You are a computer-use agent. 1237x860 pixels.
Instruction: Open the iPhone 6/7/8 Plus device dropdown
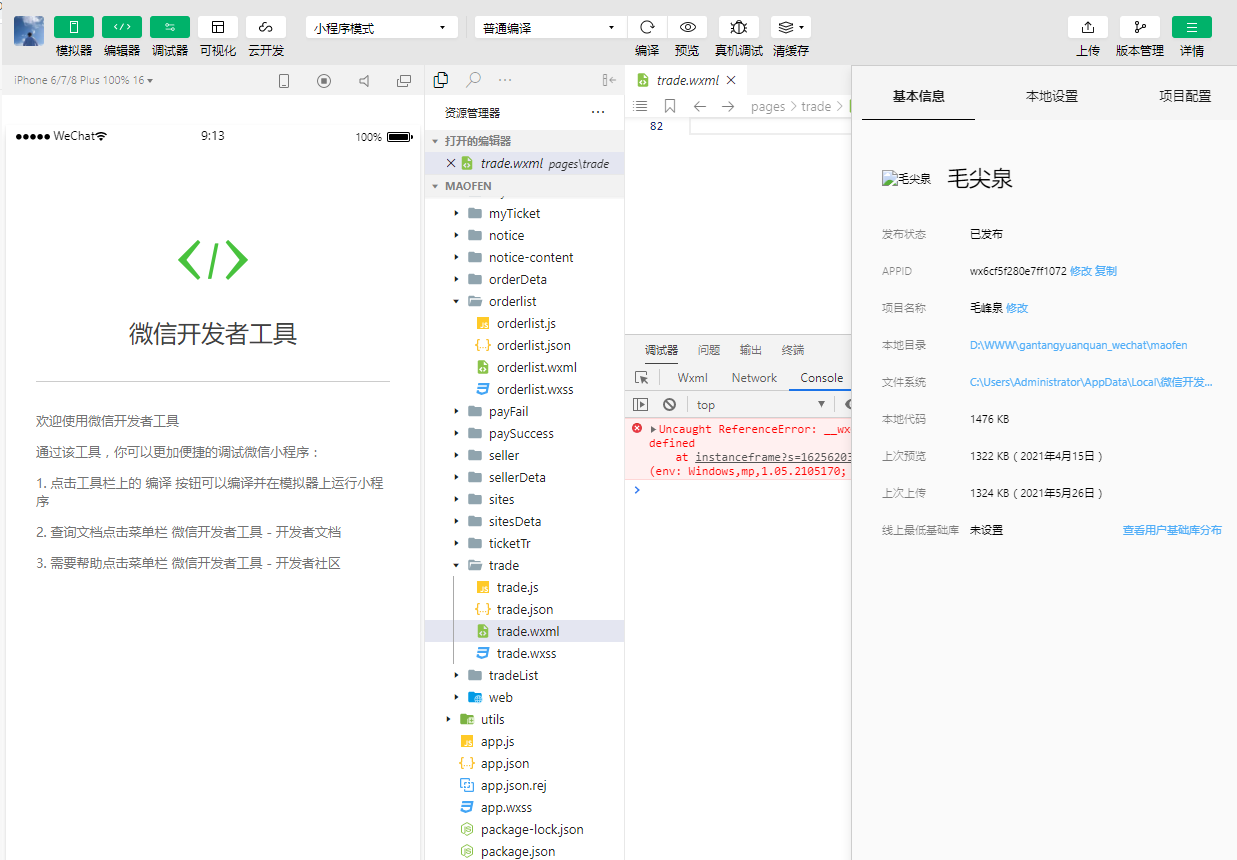click(x=84, y=80)
